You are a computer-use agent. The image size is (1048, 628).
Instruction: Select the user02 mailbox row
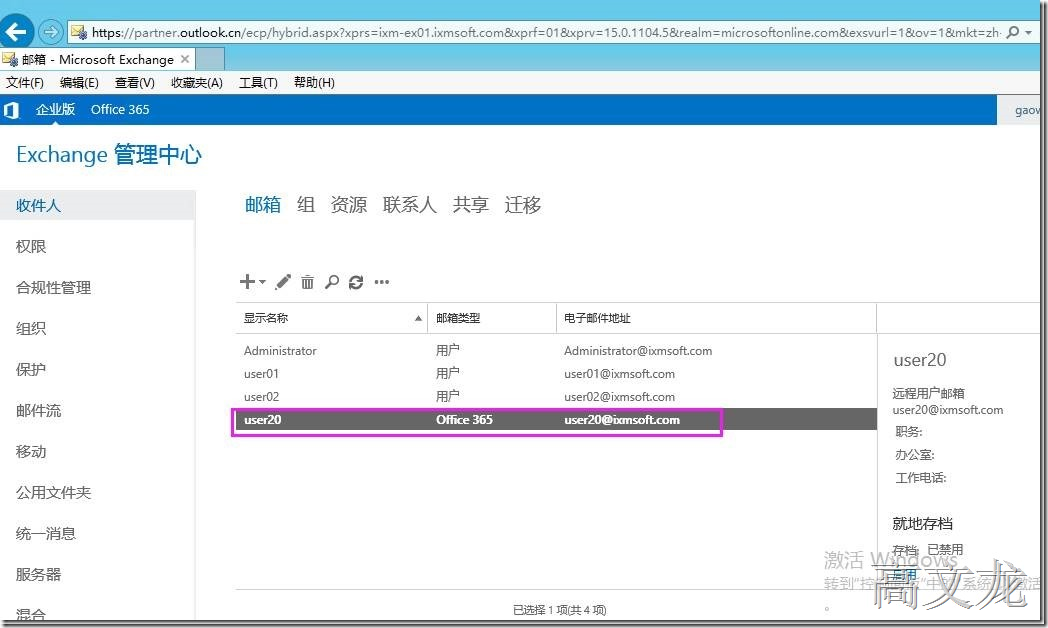tap(556, 397)
